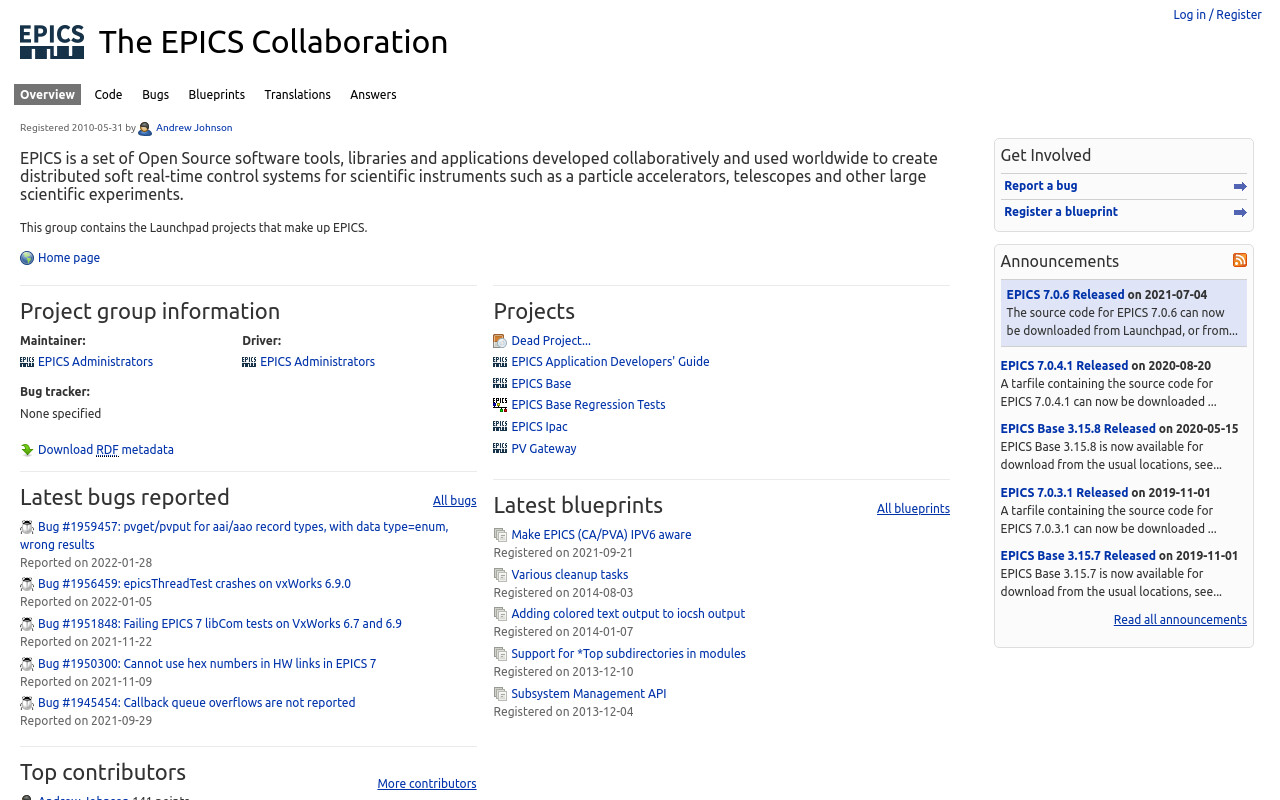Switch to the Bugs tab
Image resolution: width=1280 pixels, height=800 pixels.
coord(155,94)
